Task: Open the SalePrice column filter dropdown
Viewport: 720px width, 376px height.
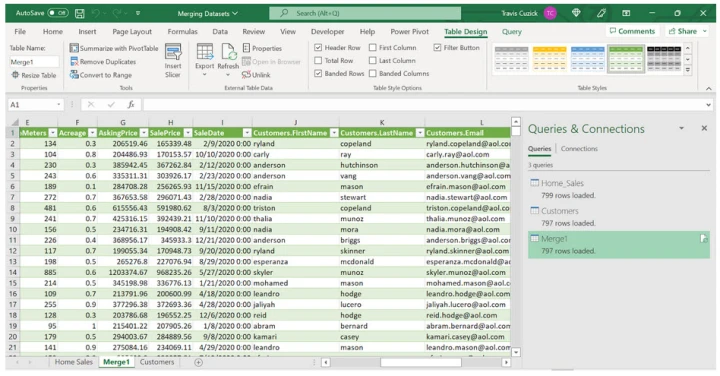Action: (x=187, y=133)
